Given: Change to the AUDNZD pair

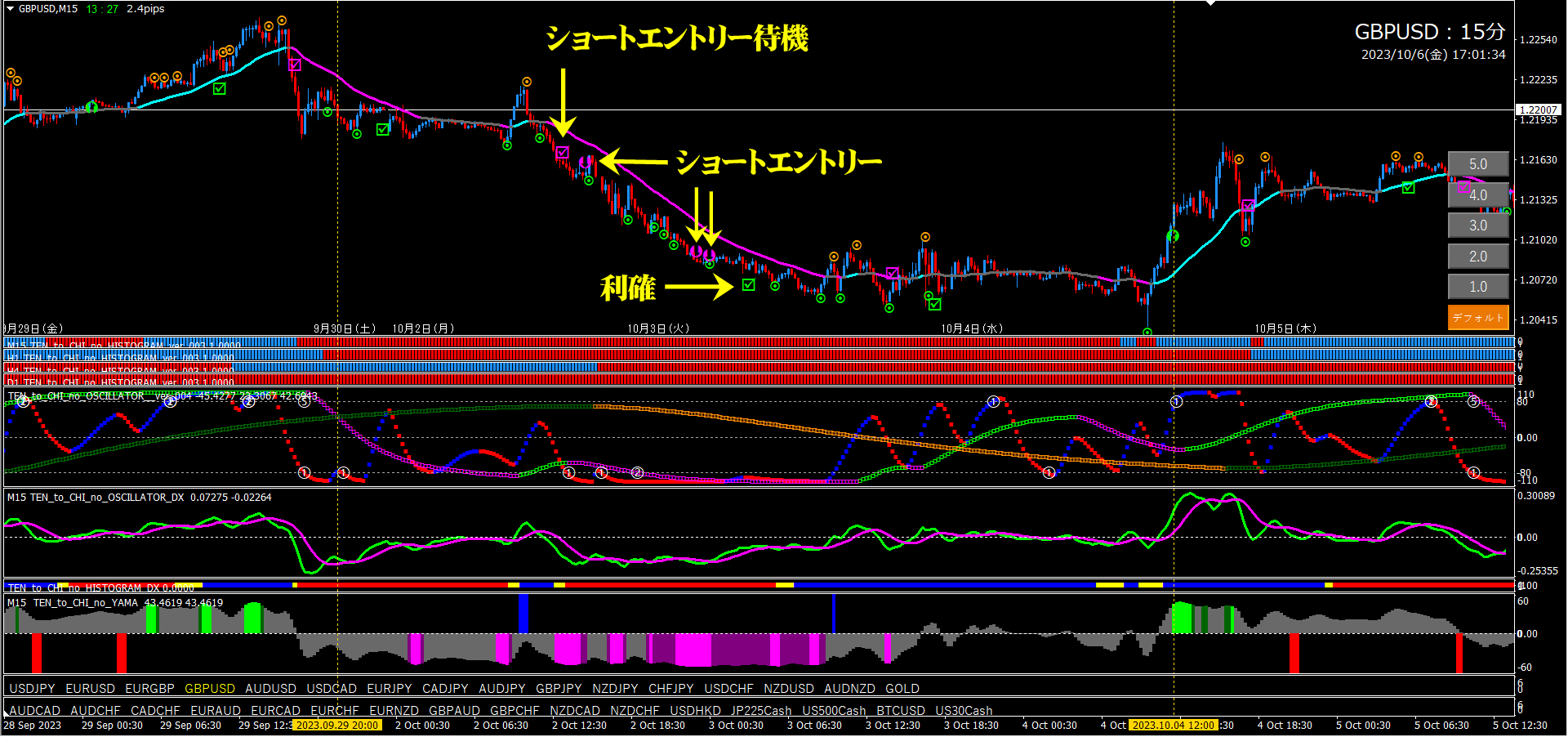Looking at the screenshot, I should [x=850, y=689].
